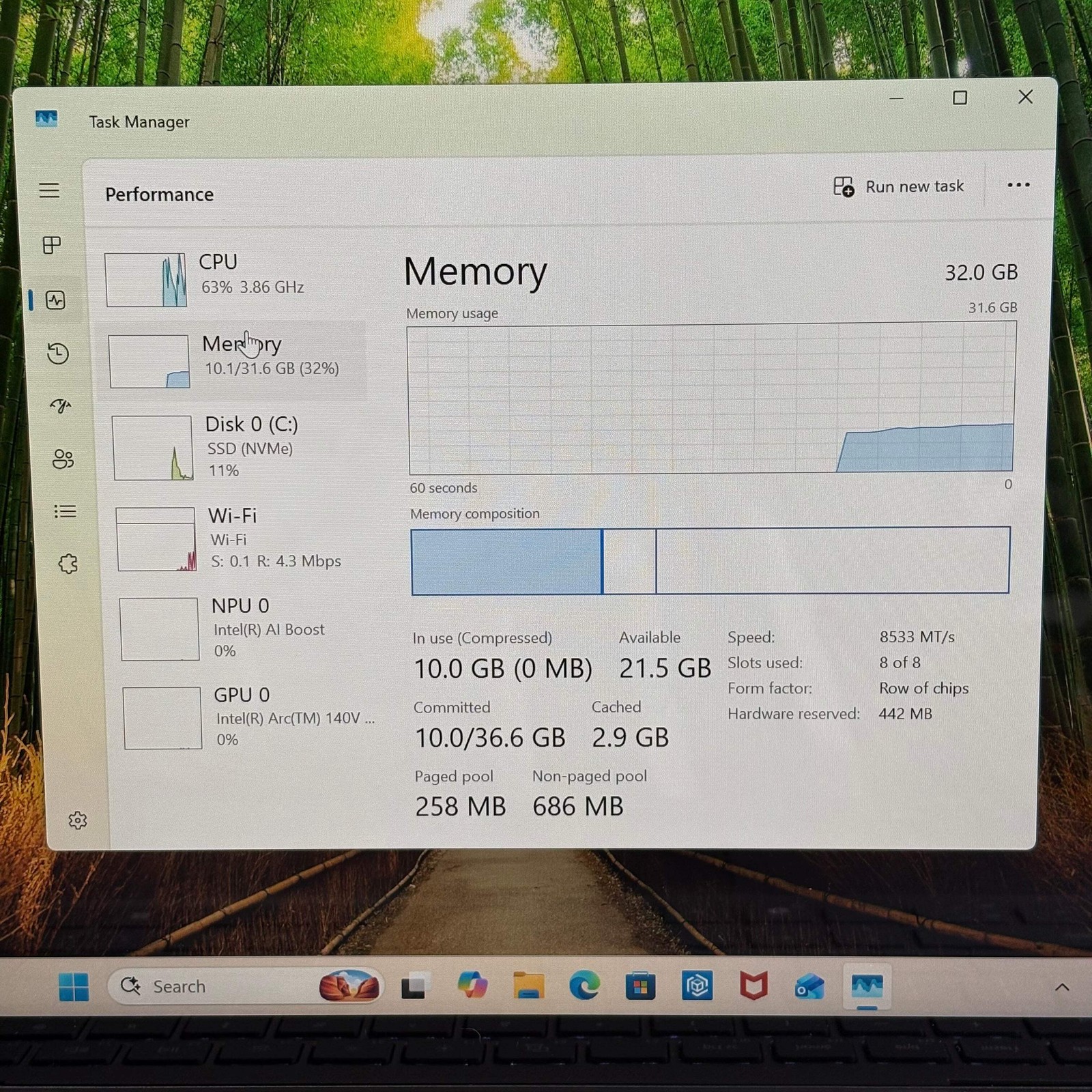The height and width of the screenshot is (1092, 1092).
Task: Launch Copilot from the taskbar
Action: 472,986
